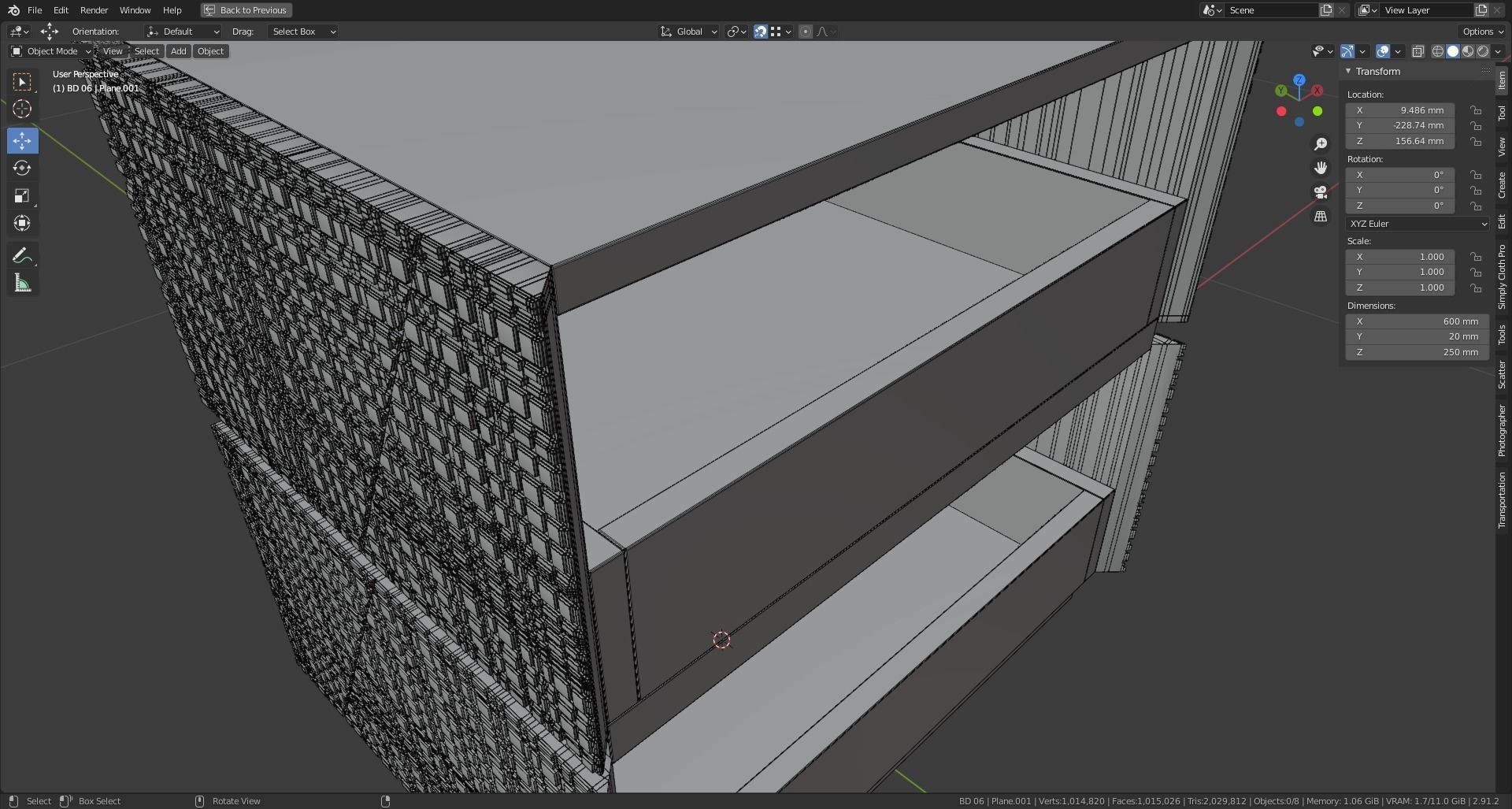Open the Drag Select Box dropdown
The image size is (1512, 809).
pos(303,32)
